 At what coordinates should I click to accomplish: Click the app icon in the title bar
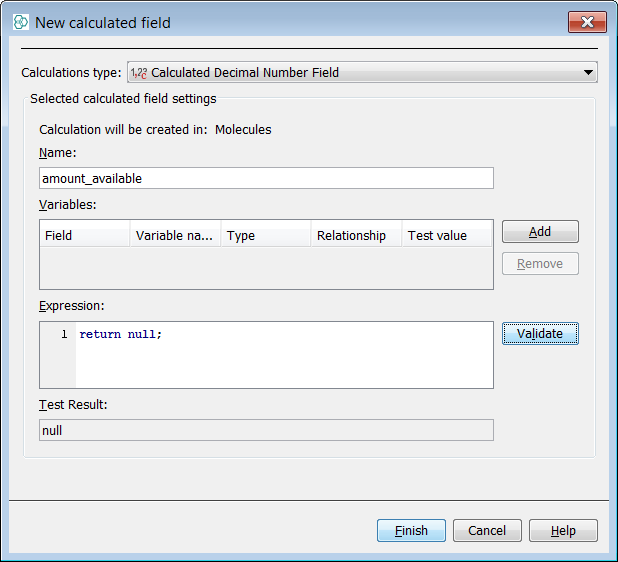21,22
